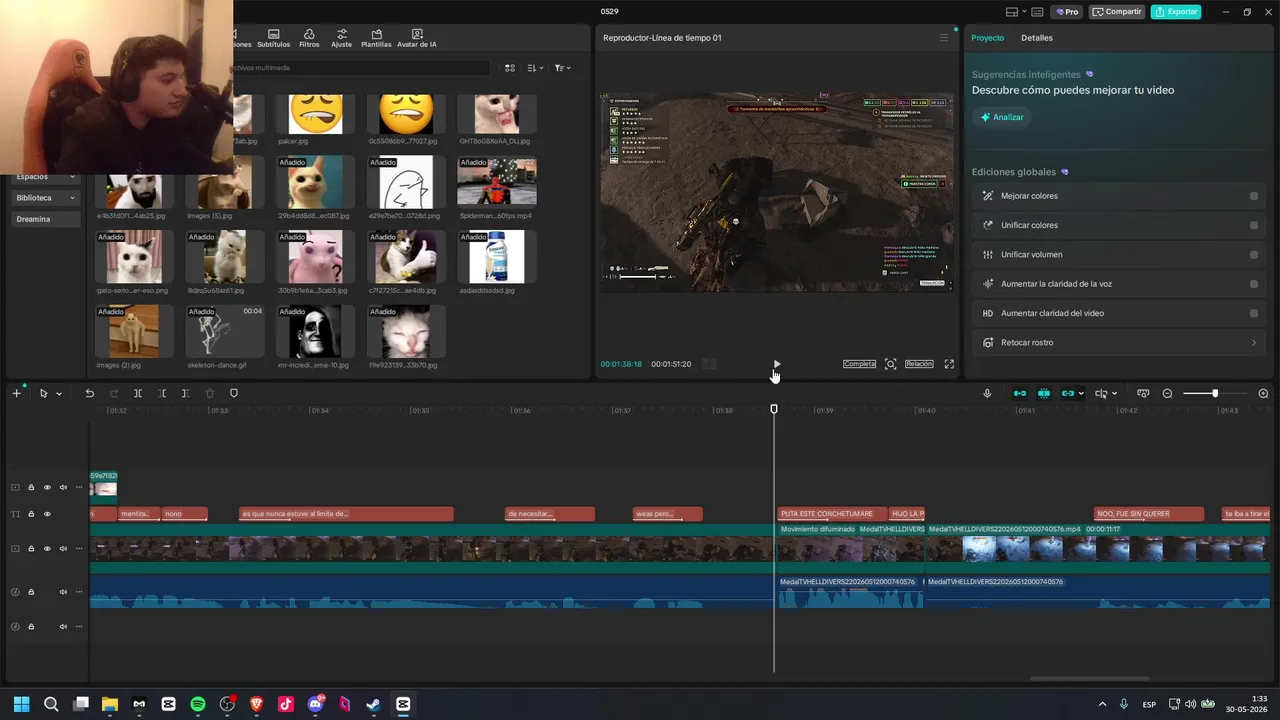The width and height of the screenshot is (1280, 720).
Task: Click the undo arrow in timeline toolbar
Action: tap(89, 393)
